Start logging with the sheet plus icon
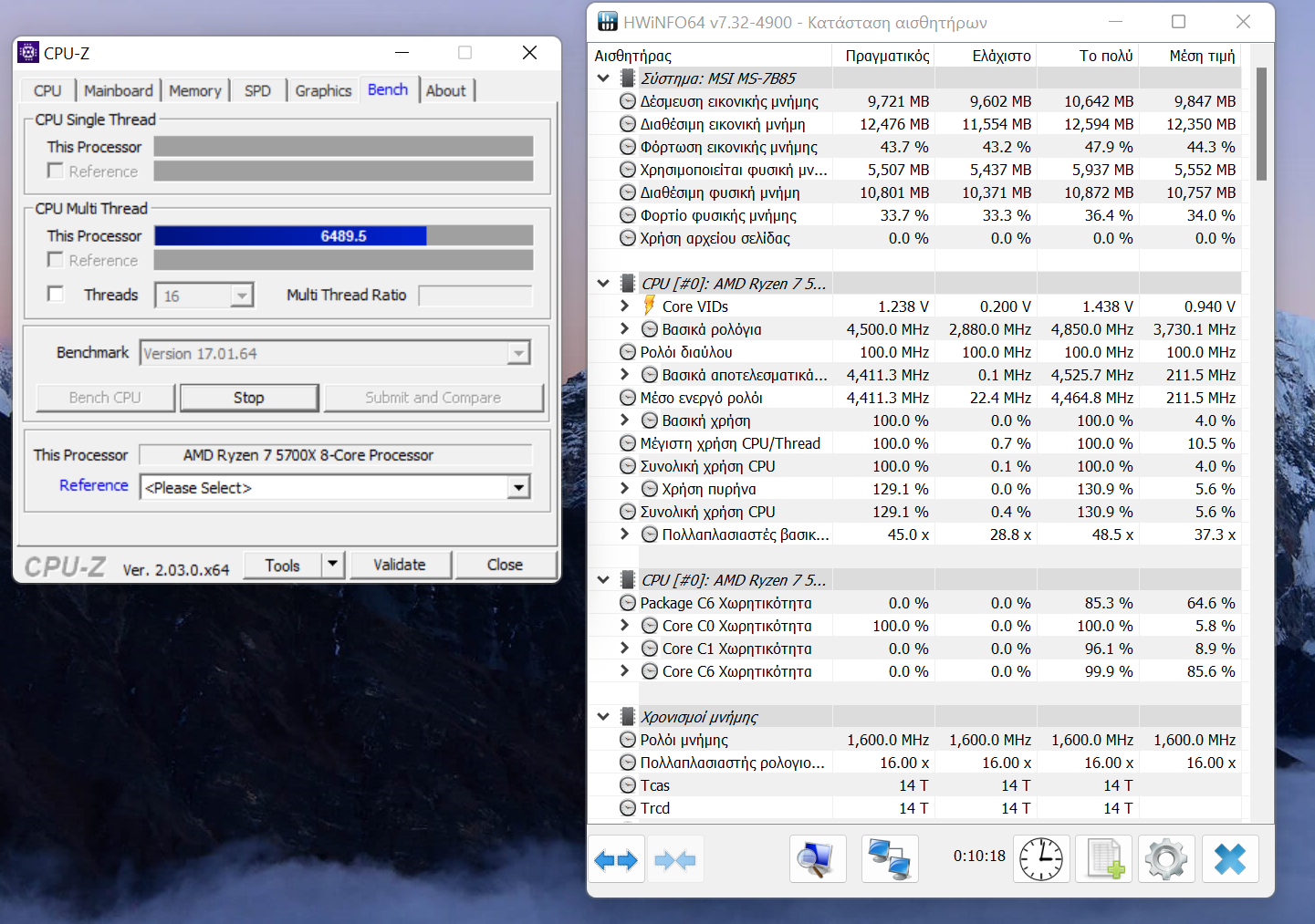The image size is (1315, 924). pyautogui.click(x=1104, y=859)
